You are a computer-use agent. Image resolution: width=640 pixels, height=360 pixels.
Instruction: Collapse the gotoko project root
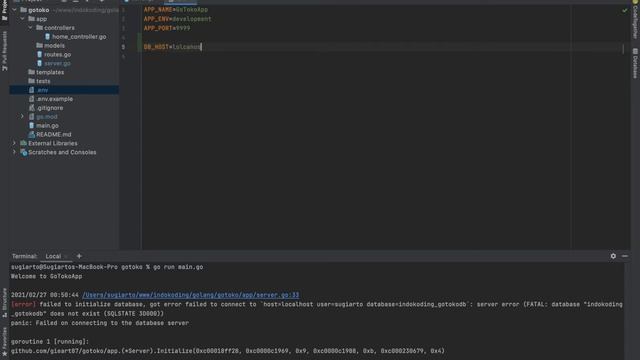click(15, 10)
